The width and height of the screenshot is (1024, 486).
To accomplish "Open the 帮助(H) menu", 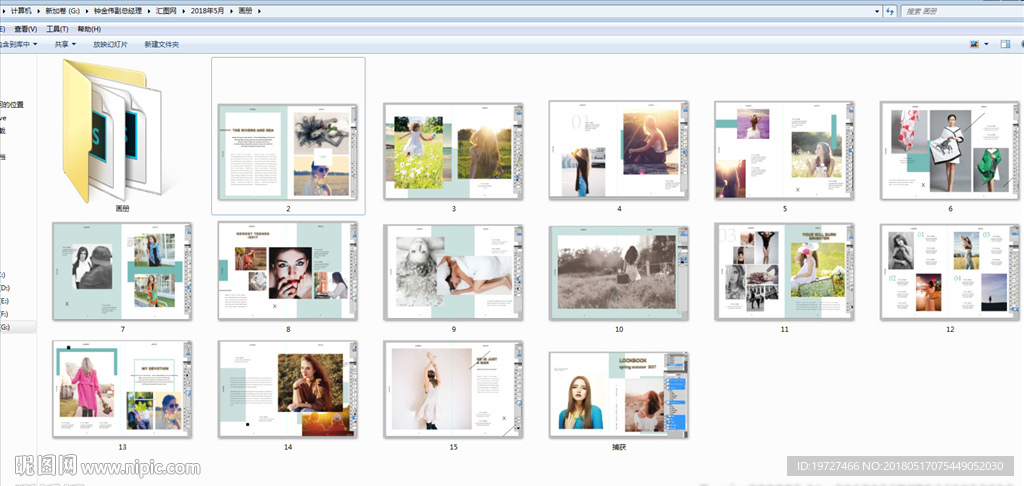I will (89, 29).
